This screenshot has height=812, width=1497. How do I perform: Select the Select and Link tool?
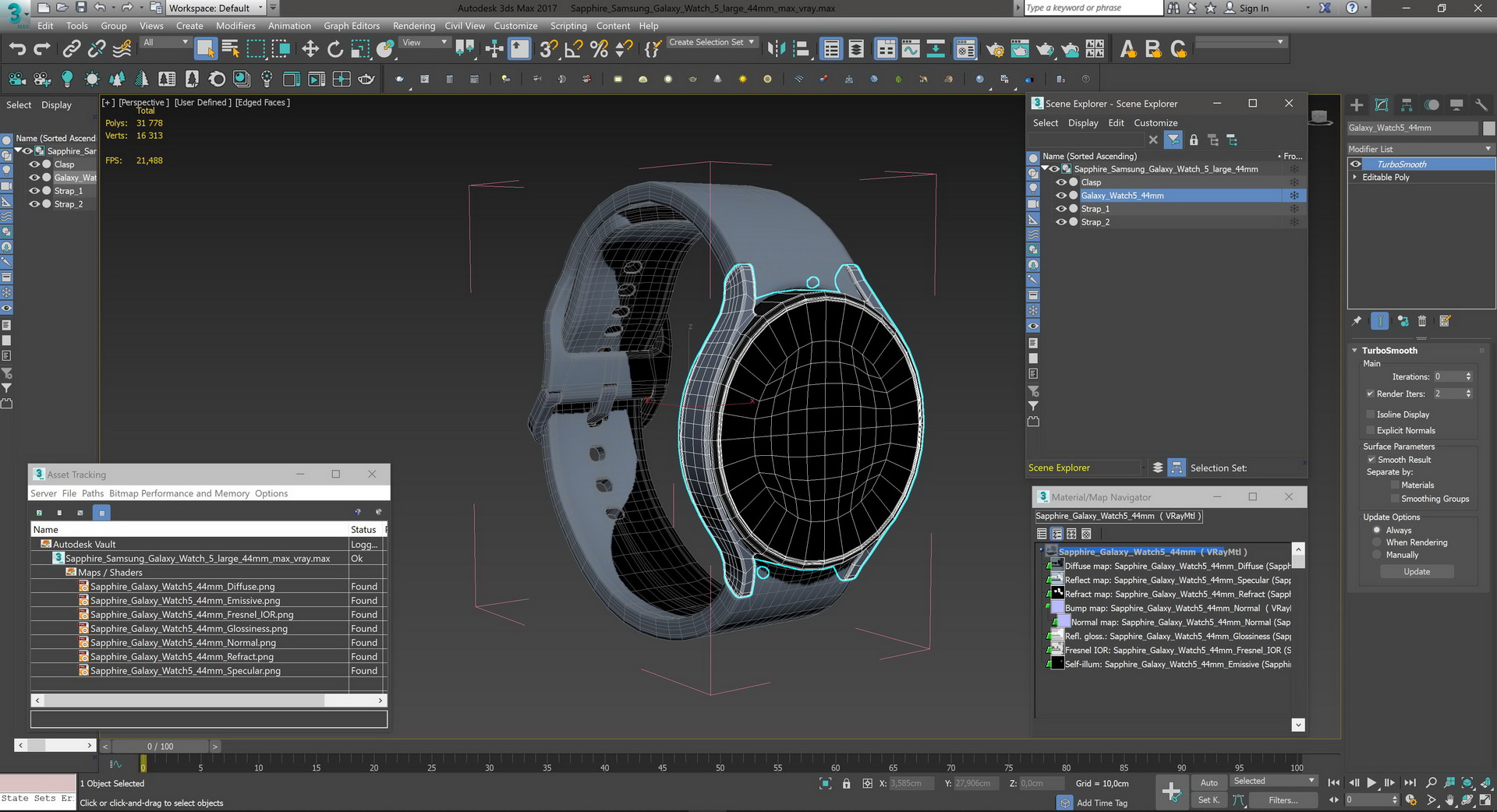(x=72, y=49)
